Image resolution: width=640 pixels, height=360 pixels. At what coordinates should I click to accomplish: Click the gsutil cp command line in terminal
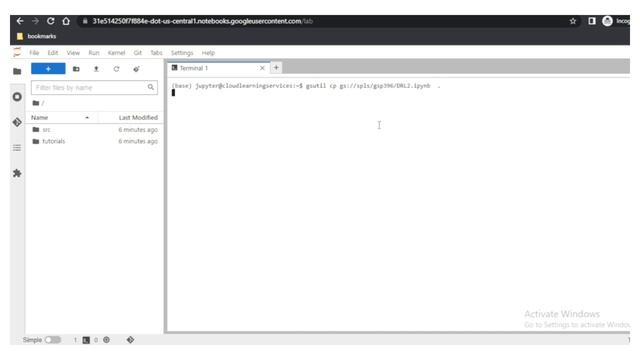tap(306, 86)
